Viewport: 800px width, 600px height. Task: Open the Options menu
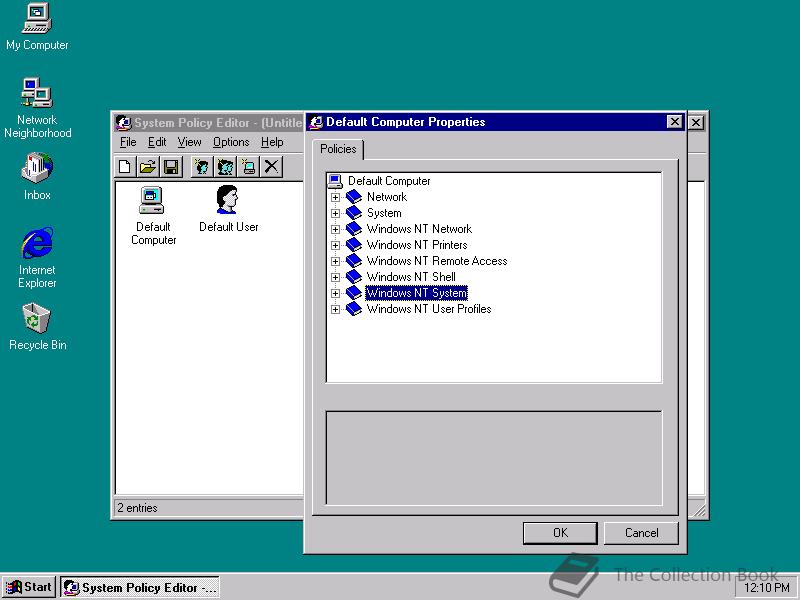(231, 142)
